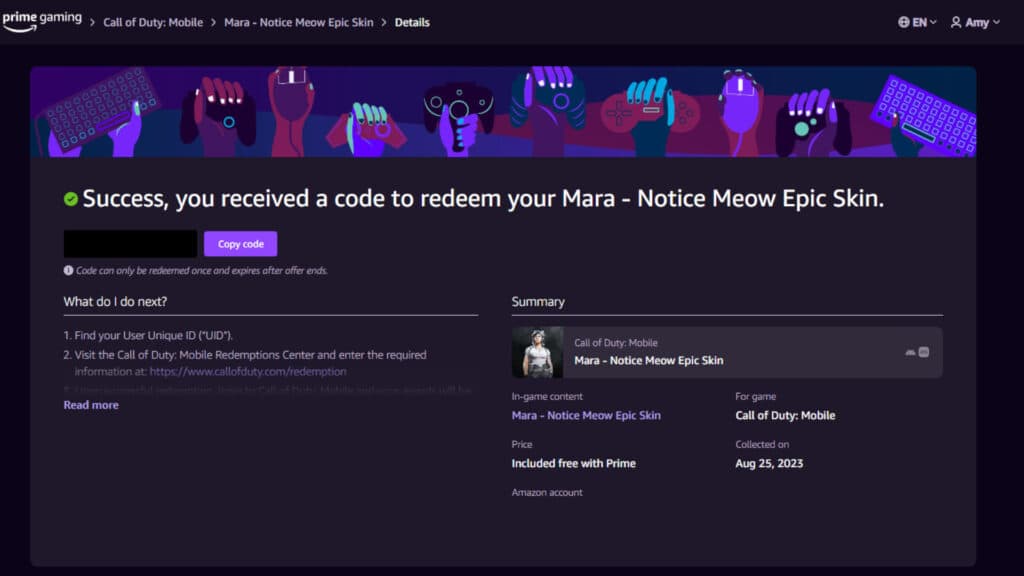
Task: Click the person icon beside Amy
Action: 958,21
